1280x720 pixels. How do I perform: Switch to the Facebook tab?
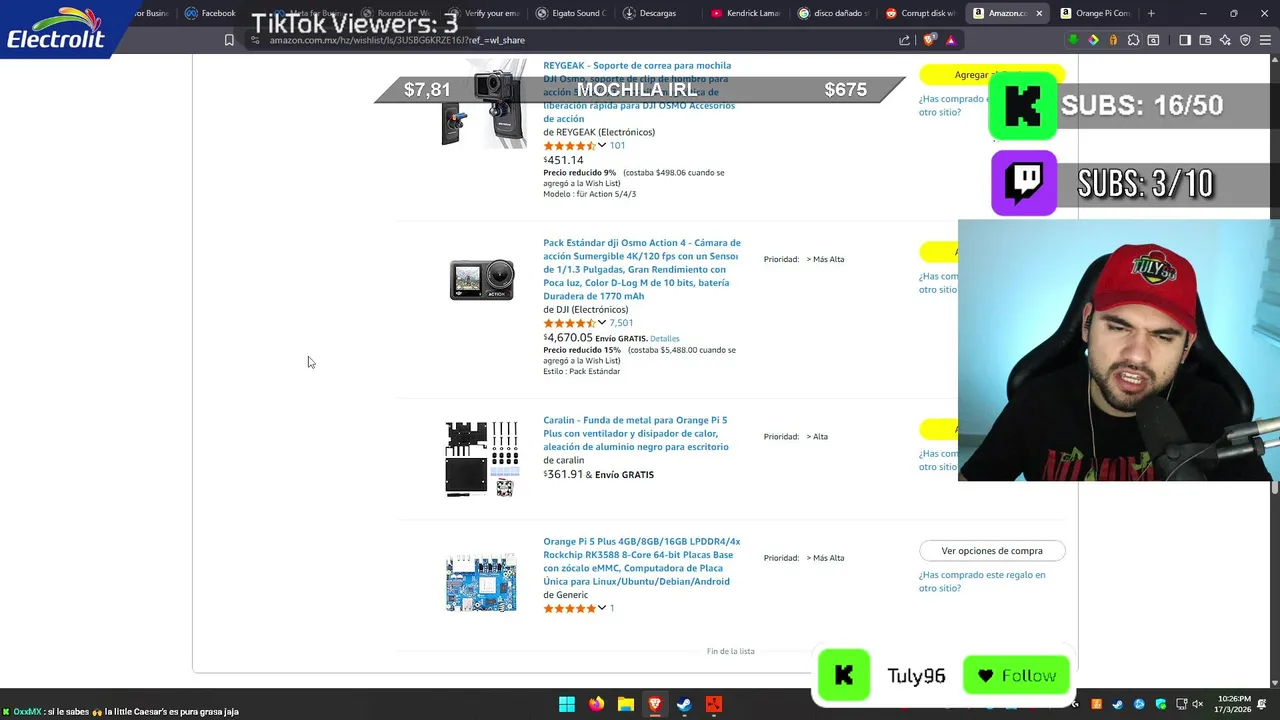click(210, 13)
